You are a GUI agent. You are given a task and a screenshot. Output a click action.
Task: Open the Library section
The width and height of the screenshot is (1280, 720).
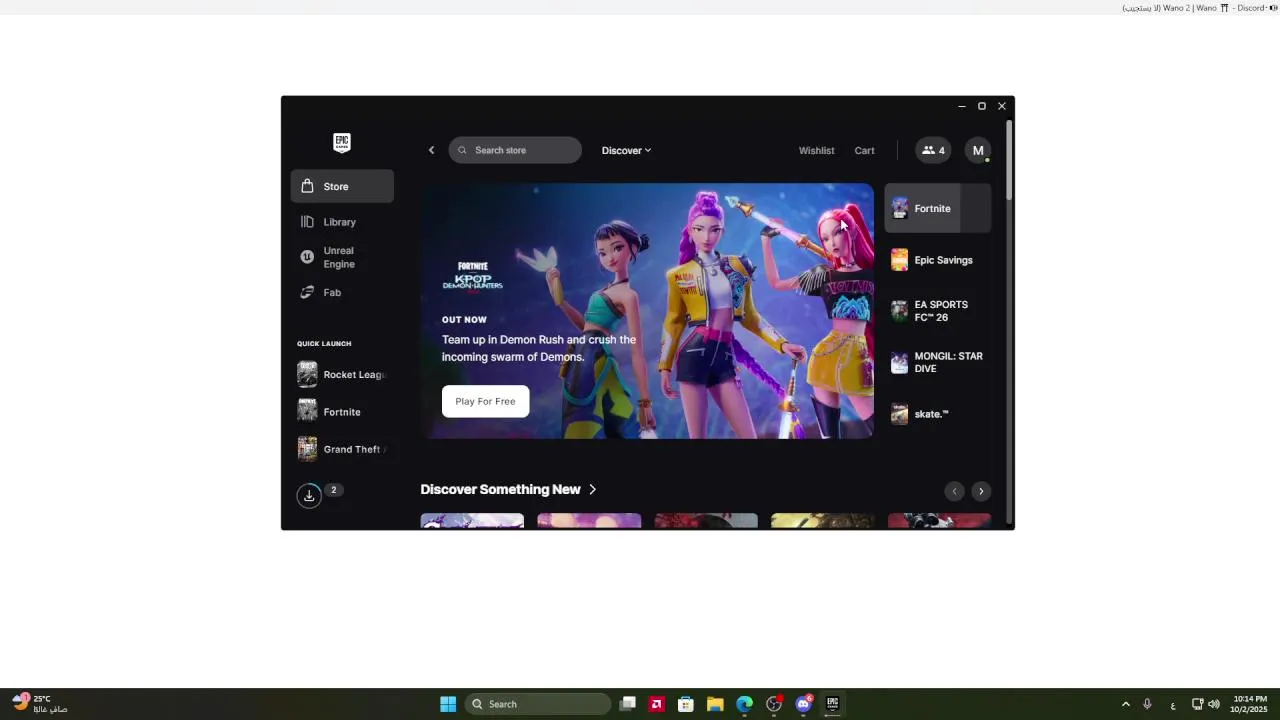[x=342, y=222]
